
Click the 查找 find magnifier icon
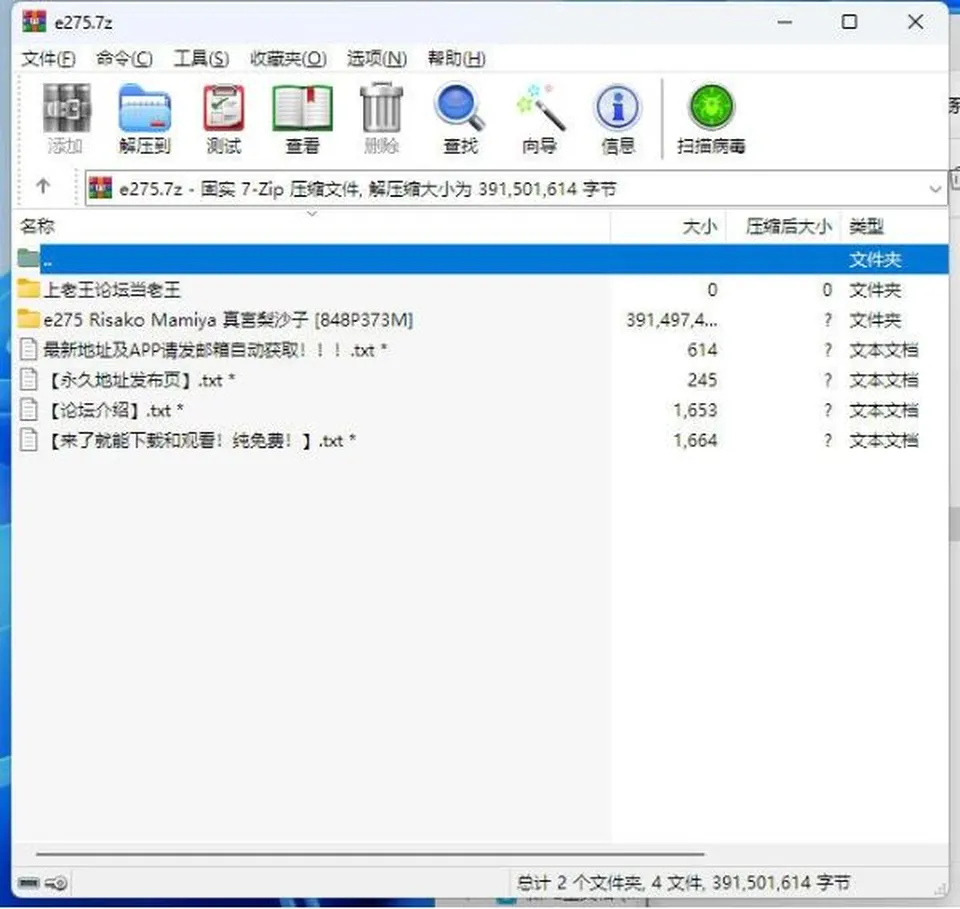click(x=460, y=119)
